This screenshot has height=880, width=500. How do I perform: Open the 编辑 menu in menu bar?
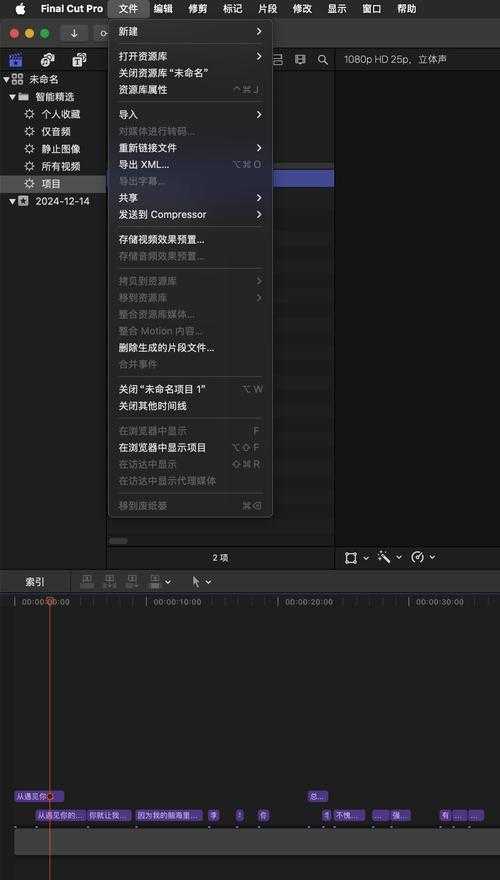click(163, 9)
